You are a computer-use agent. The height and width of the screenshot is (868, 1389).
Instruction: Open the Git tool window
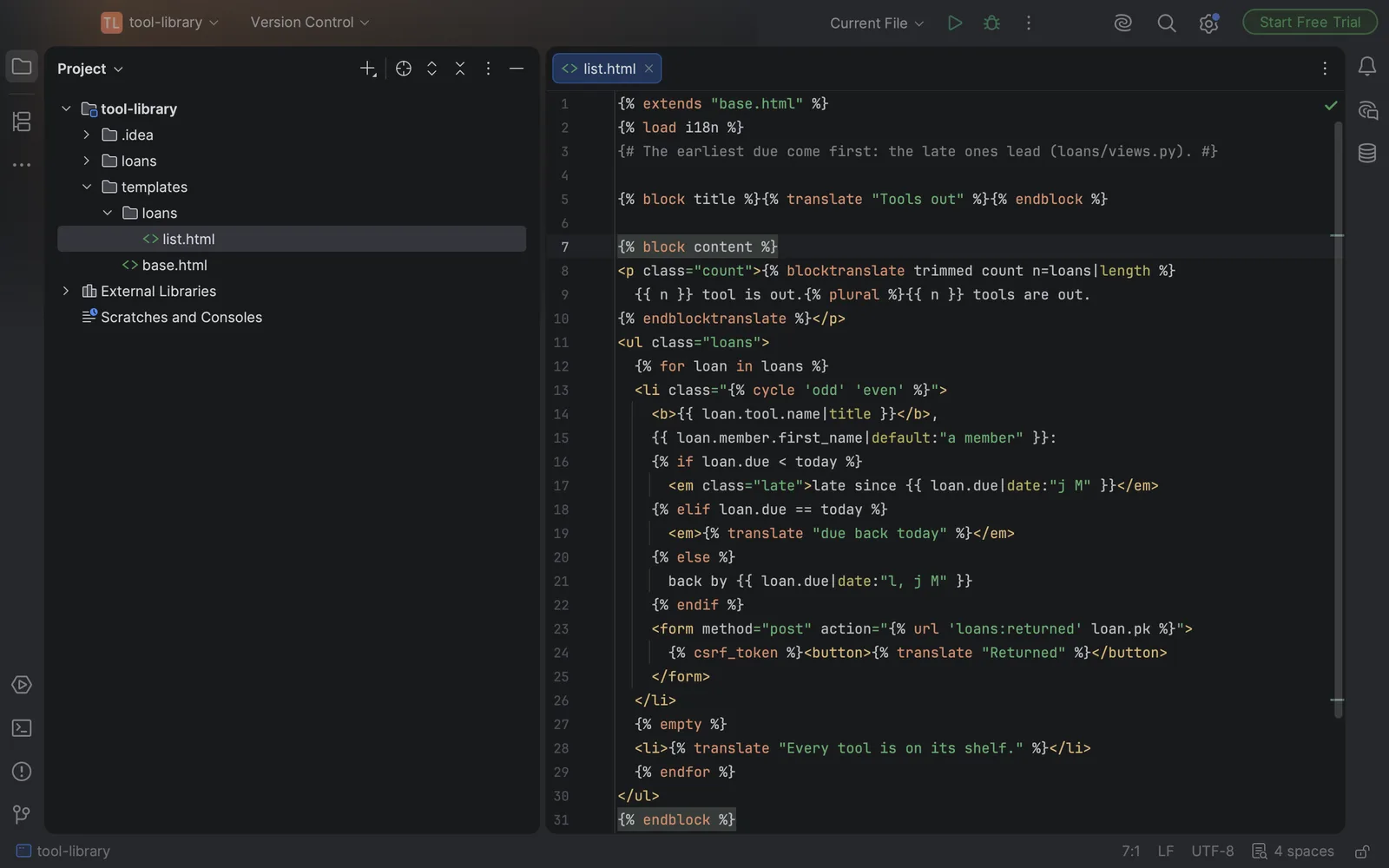(22, 814)
